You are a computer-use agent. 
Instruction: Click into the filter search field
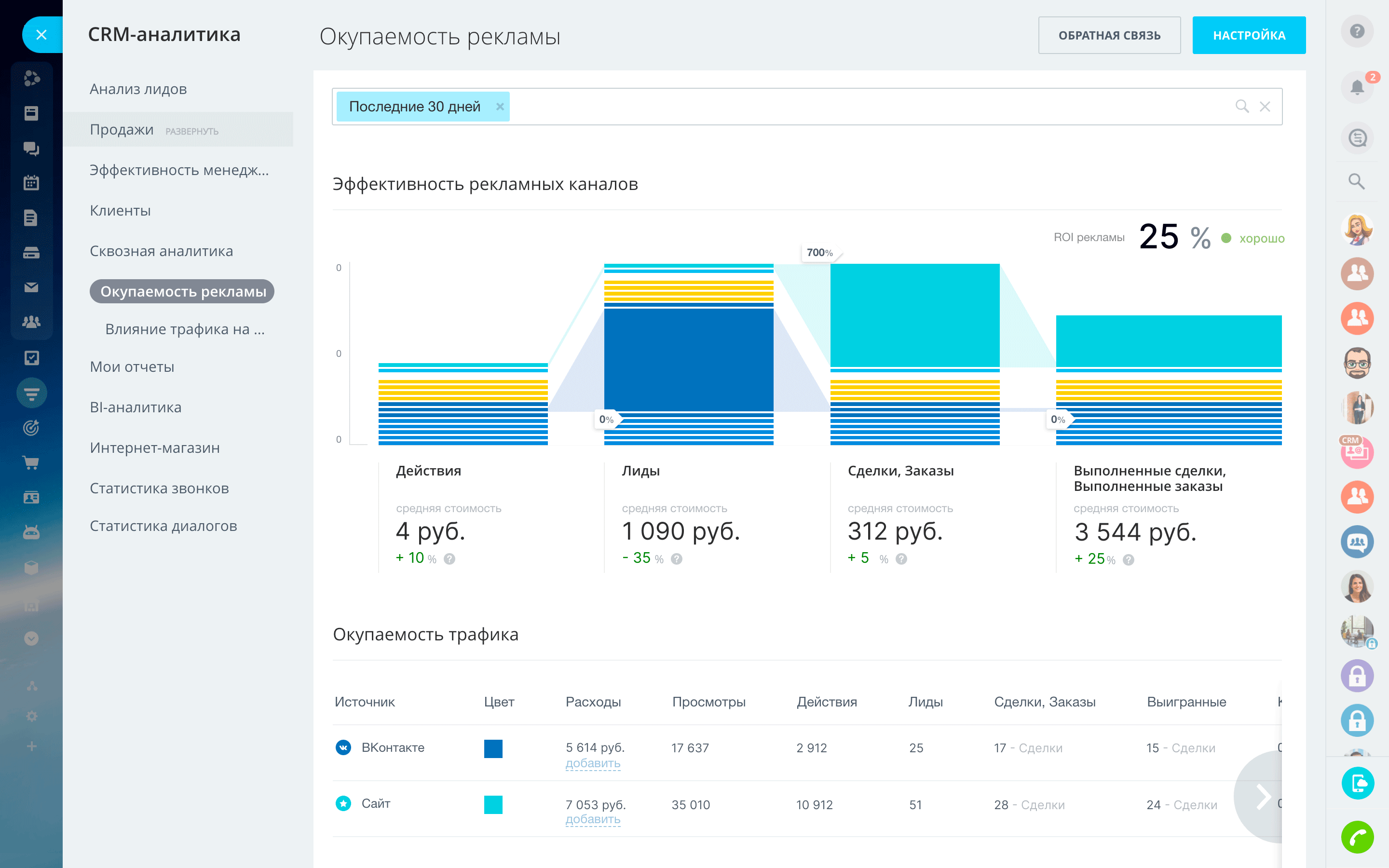[x=861, y=107]
